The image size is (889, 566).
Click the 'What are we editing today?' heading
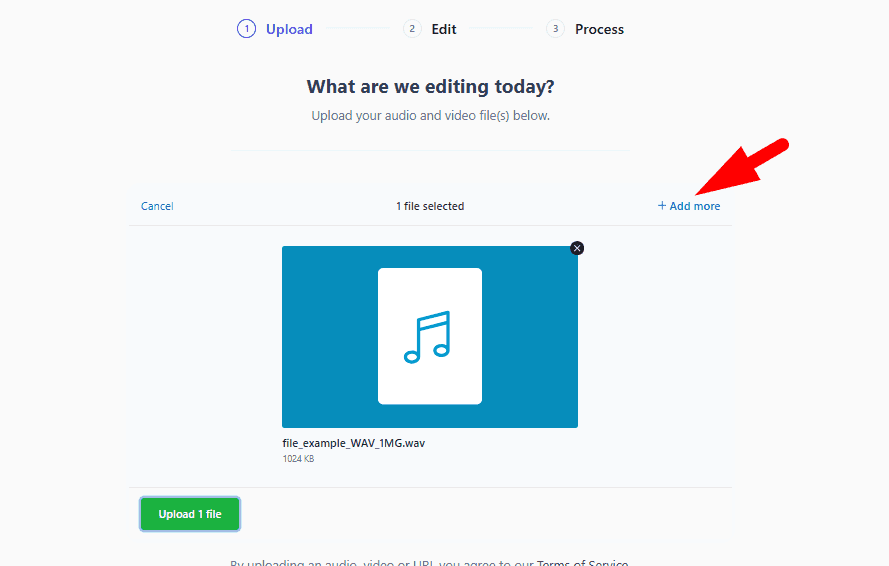[x=430, y=86]
